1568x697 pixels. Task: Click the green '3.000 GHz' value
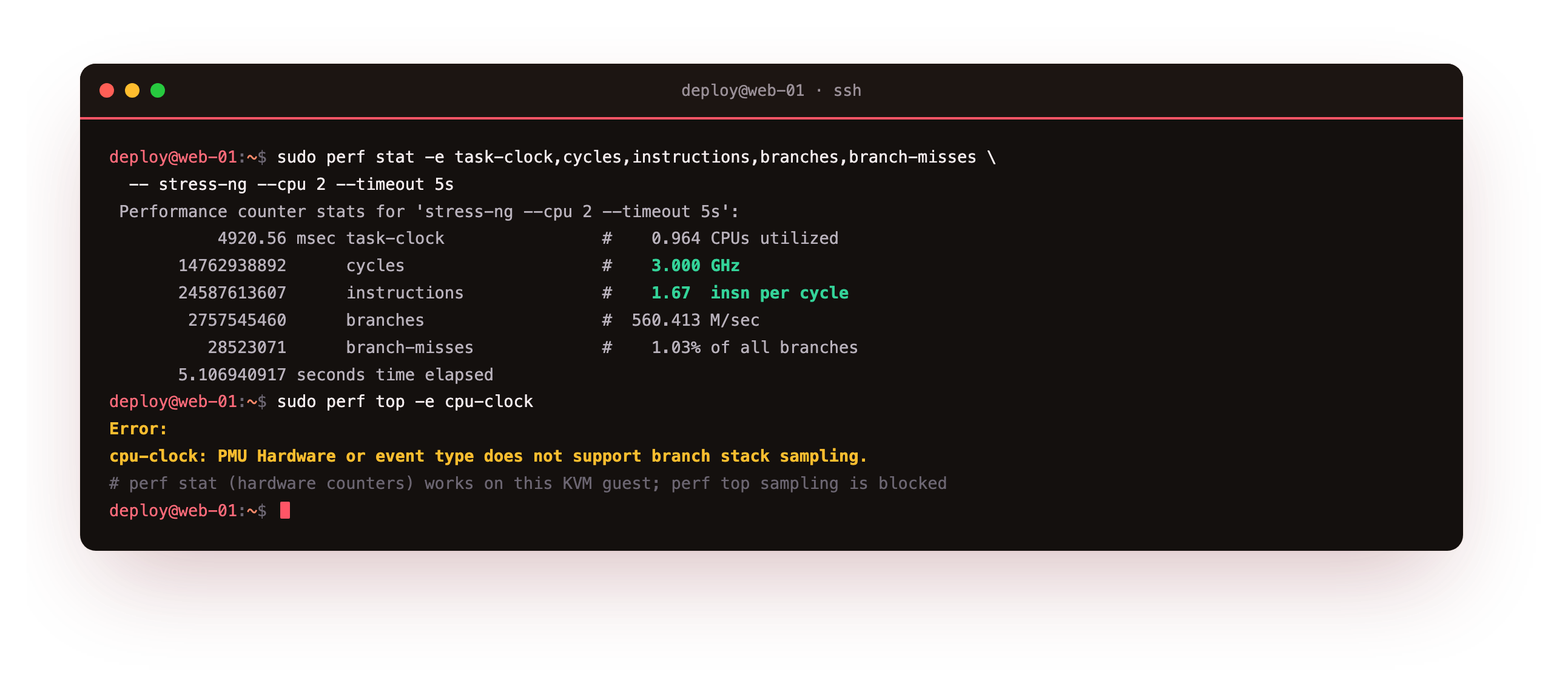click(x=695, y=266)
